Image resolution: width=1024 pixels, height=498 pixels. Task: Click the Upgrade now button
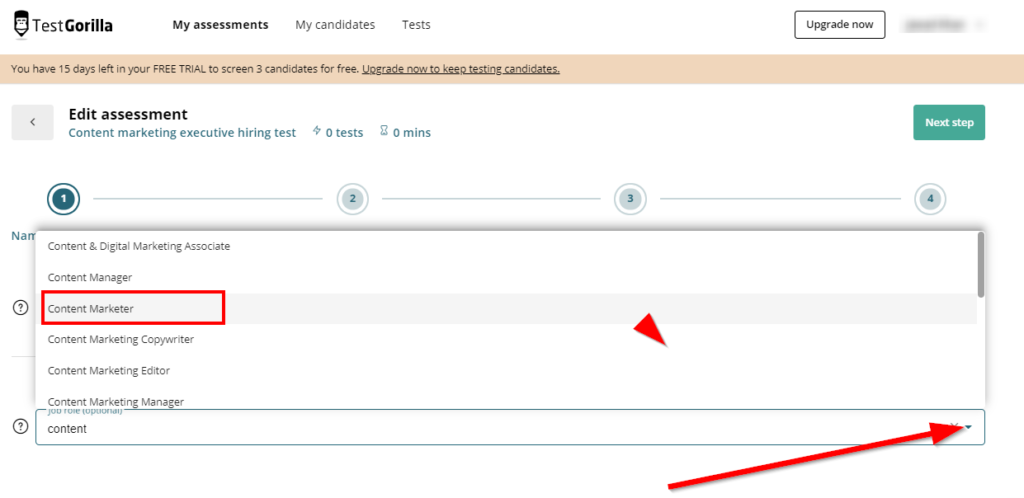[x=839, y=25]
